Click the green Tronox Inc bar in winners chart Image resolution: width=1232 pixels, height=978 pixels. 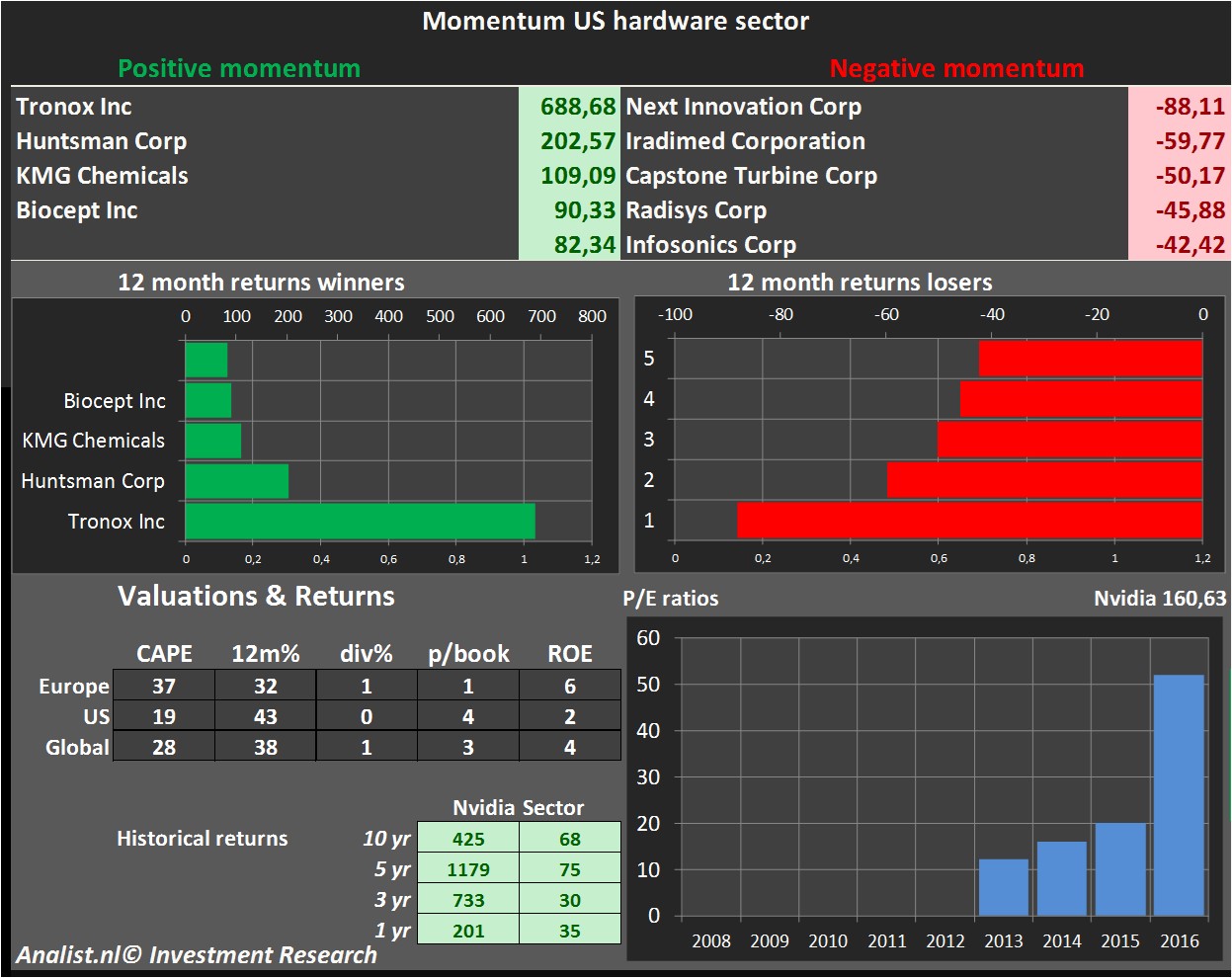tap(361, 522)
